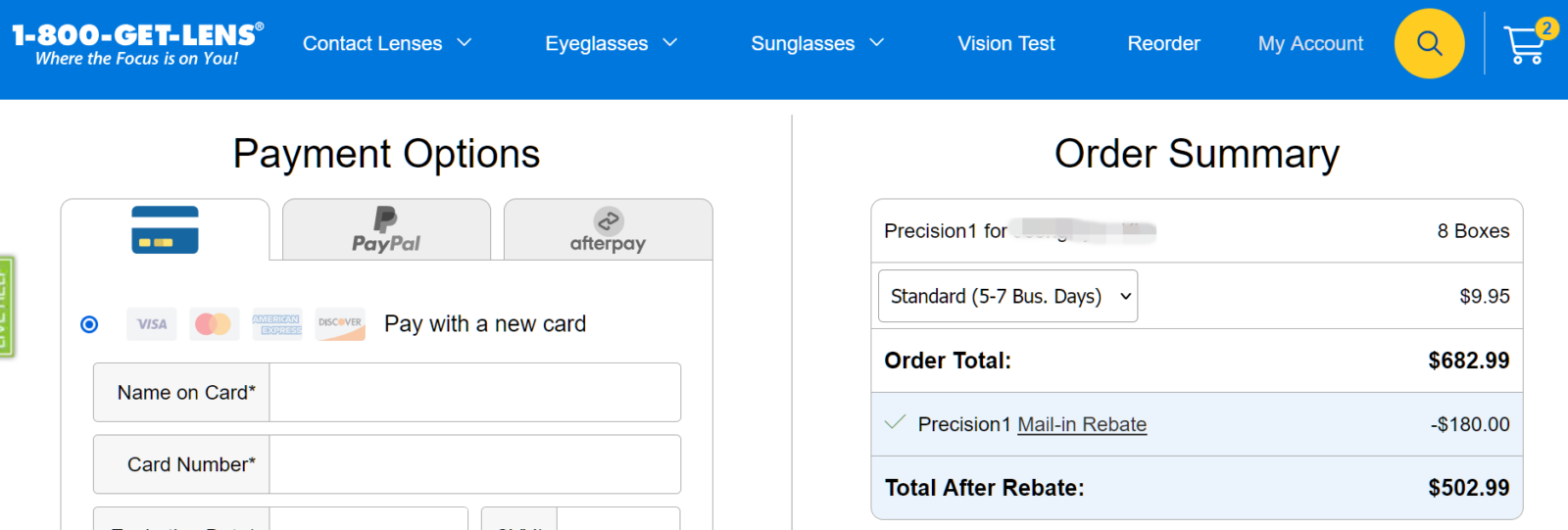Click the Discover card icon
Image resolution: width=1568 pixels, height=530 pixels.
tap(340, 323)
